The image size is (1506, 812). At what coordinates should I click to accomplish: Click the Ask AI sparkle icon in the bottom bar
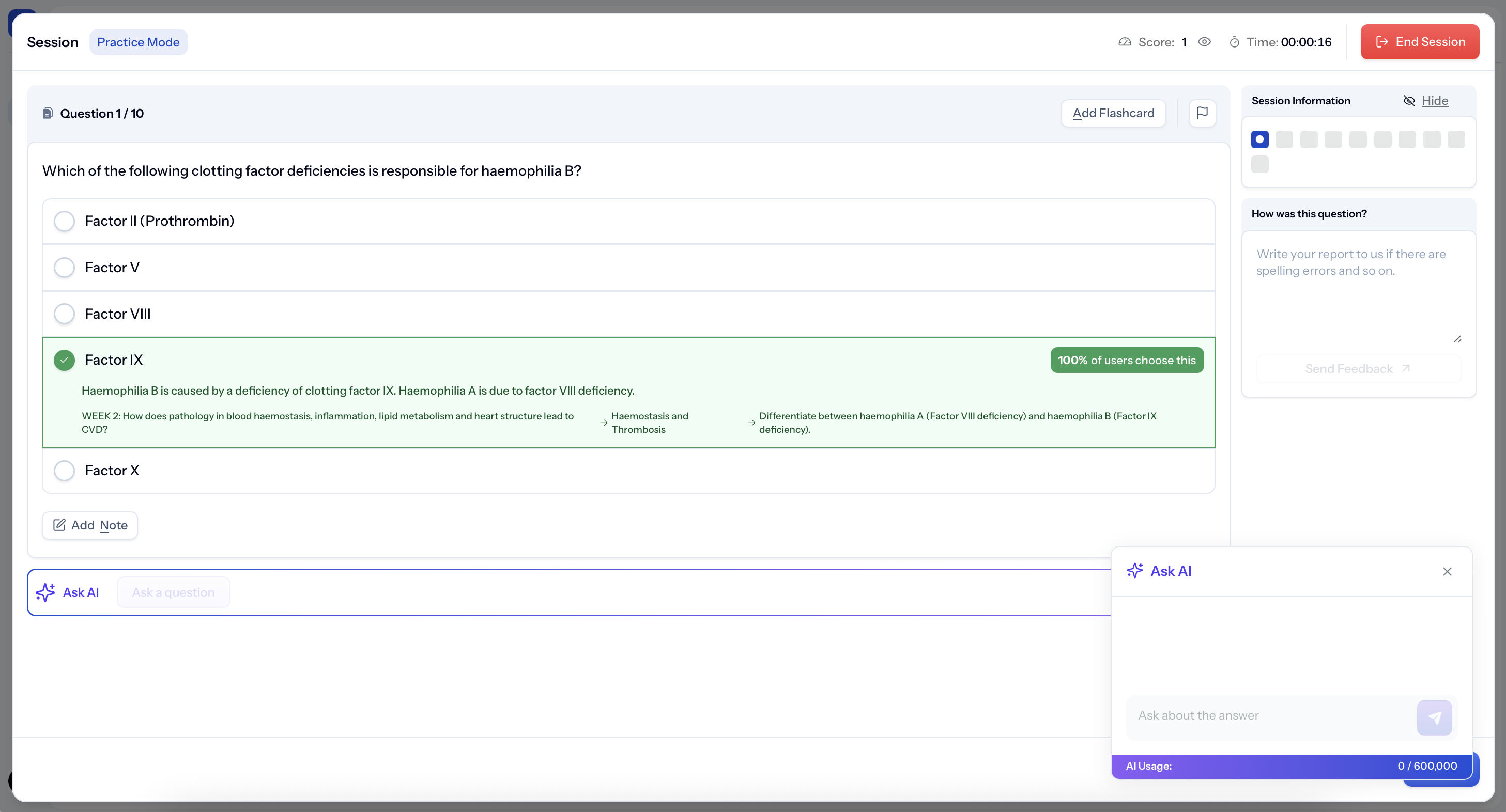tap(45, 592)
